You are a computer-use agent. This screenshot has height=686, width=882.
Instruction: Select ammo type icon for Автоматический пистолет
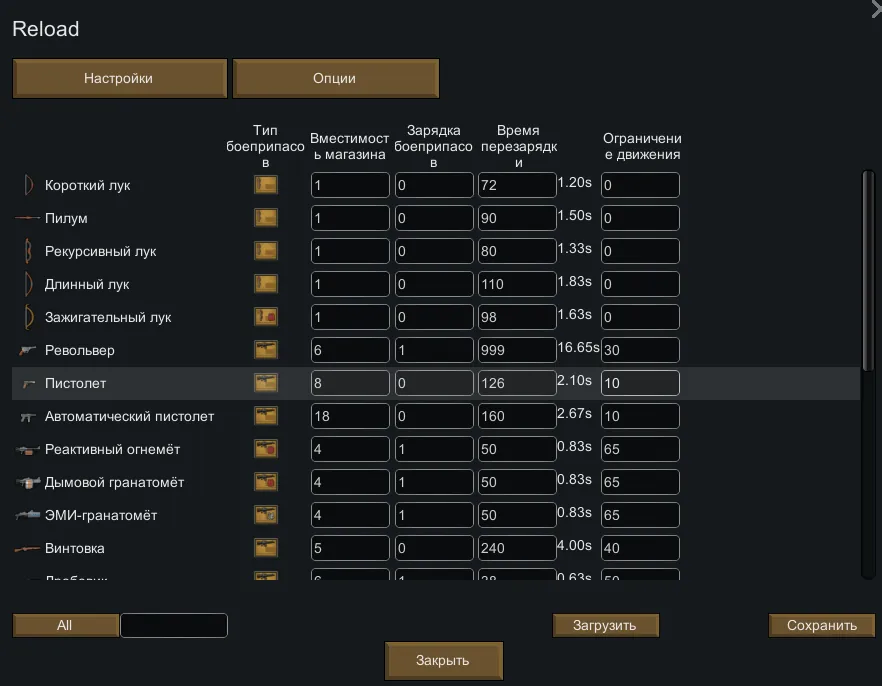point(265,416)
